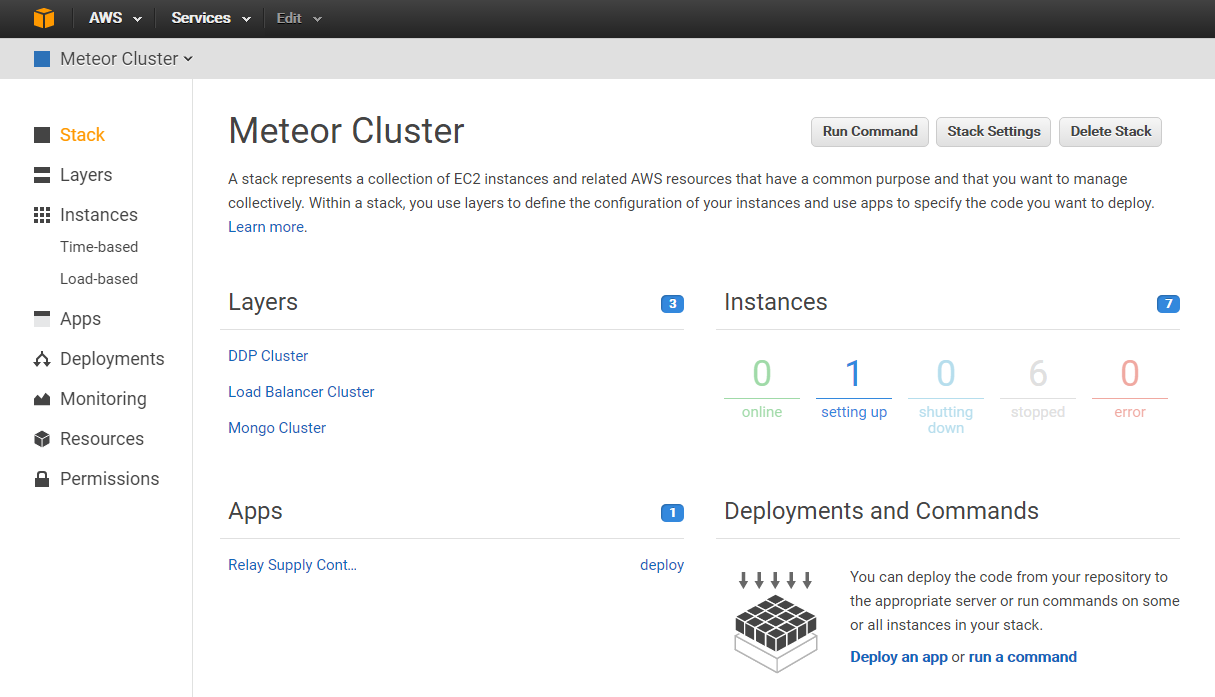Click the 0 online instances counter
The image size is (1215, 697).
(x=762, y=389)
